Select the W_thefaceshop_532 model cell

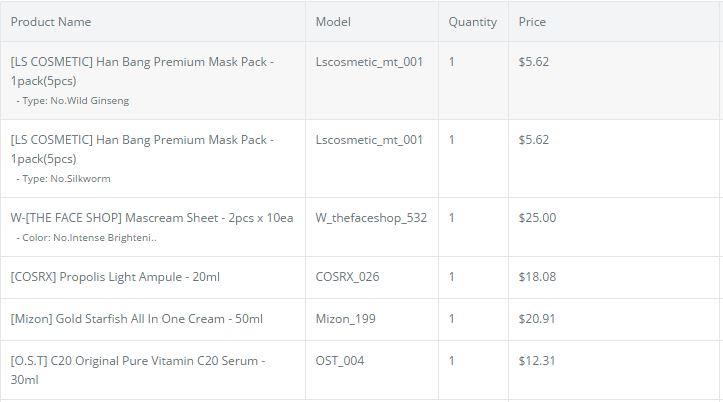[x=371, y=218]
